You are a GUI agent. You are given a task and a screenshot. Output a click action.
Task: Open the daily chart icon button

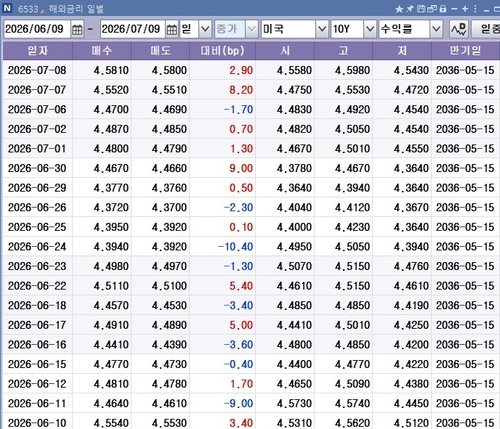pos(459,29)
